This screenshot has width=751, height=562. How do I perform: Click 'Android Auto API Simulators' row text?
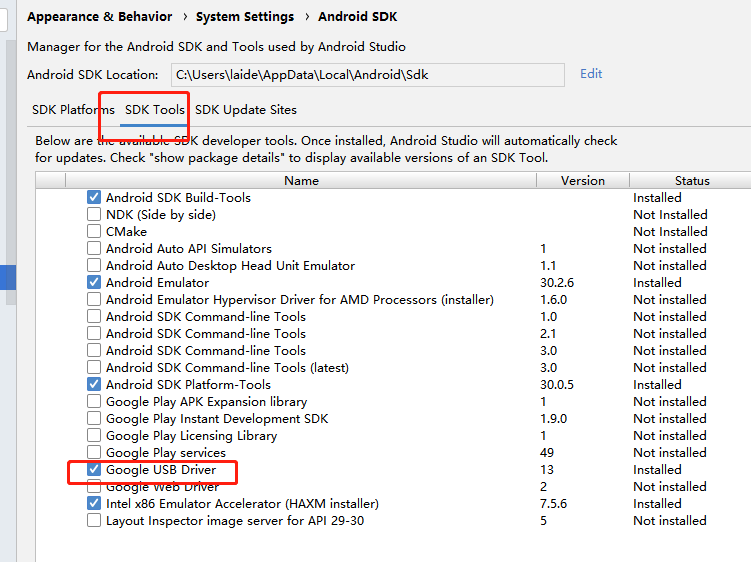point(189,249)
